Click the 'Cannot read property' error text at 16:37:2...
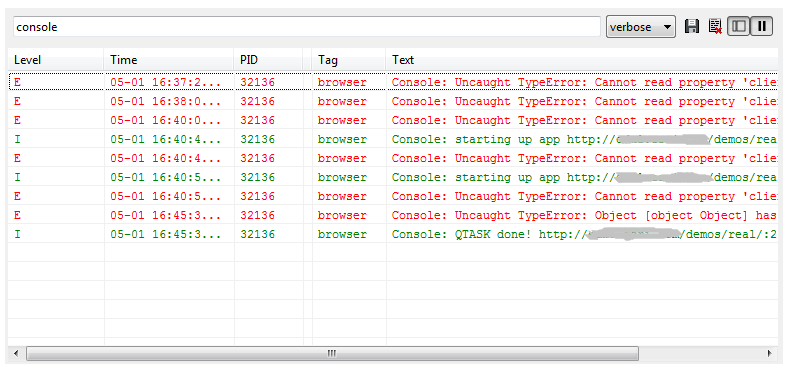This screenshot has width=790, height=369. click(x=584, y=82)
